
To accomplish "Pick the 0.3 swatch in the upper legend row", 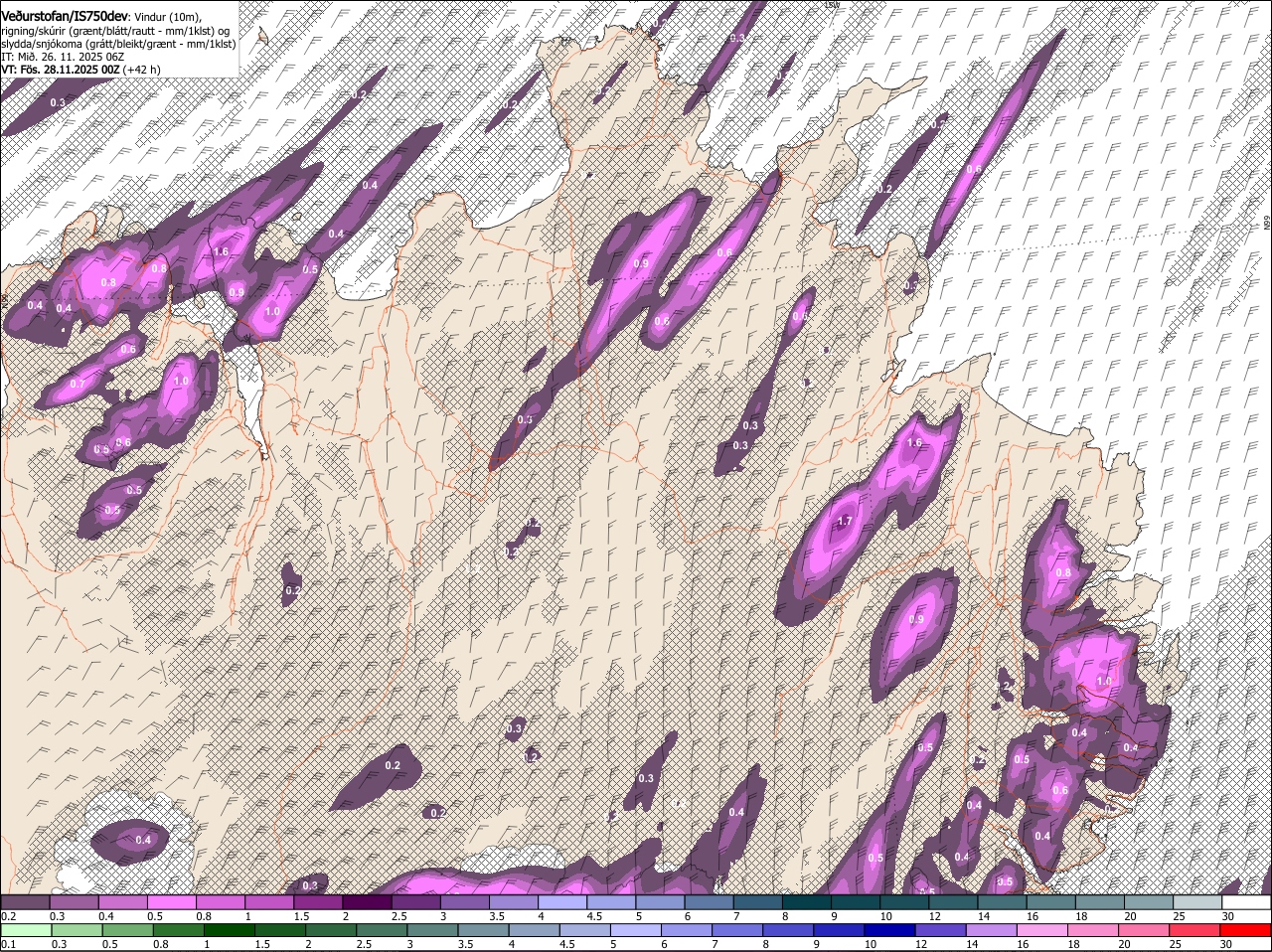I will click(x=74, y=902).
